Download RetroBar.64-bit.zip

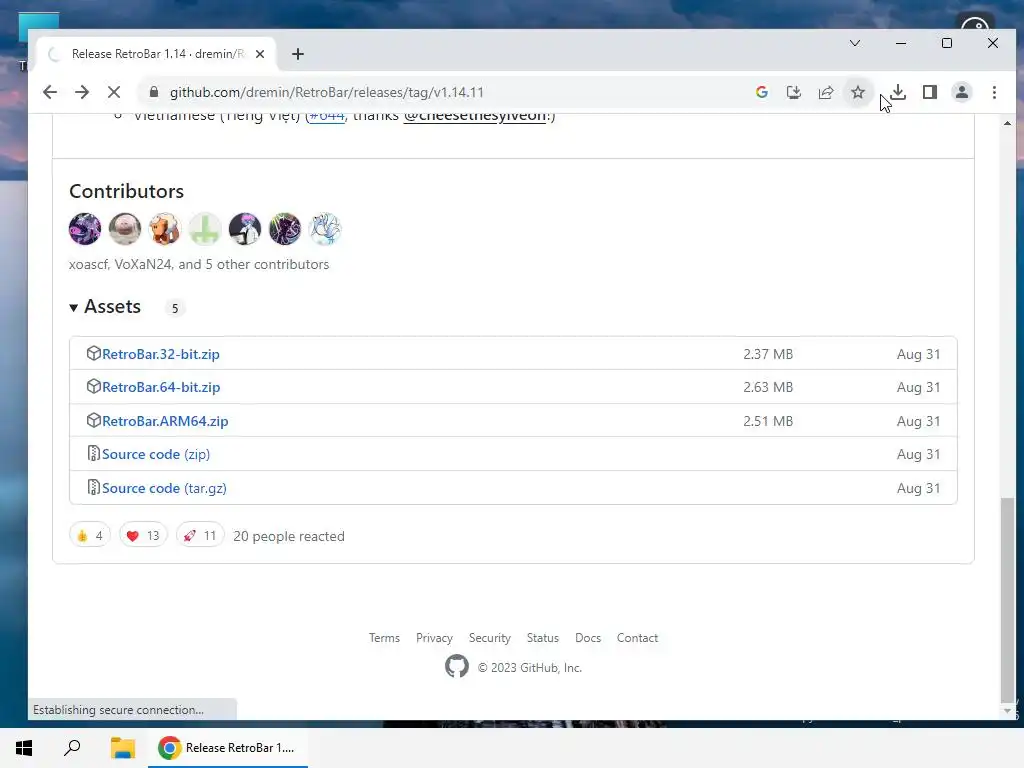click(x=161, y=387)
